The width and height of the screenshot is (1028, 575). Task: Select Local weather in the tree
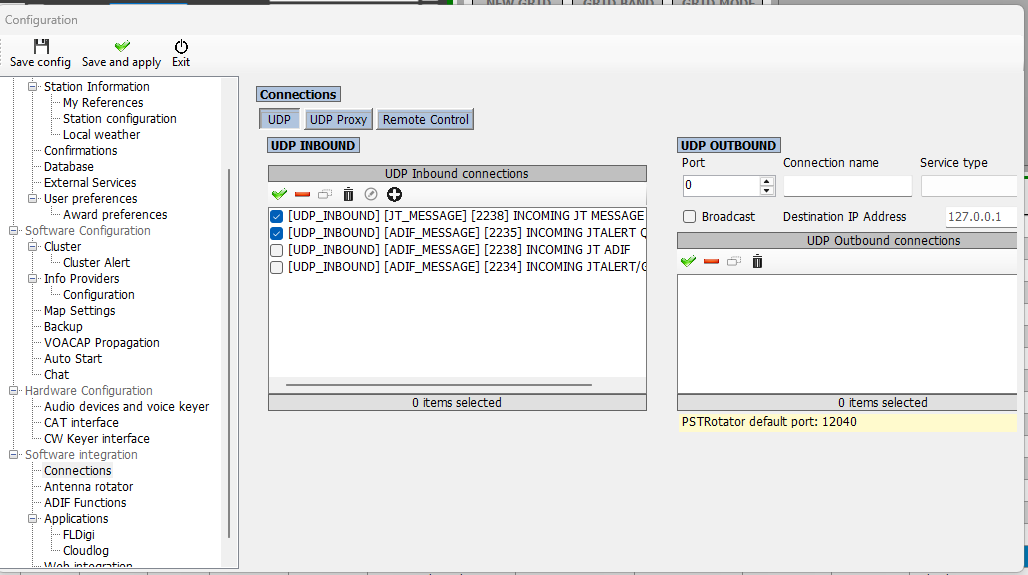[x=102, y=134]
